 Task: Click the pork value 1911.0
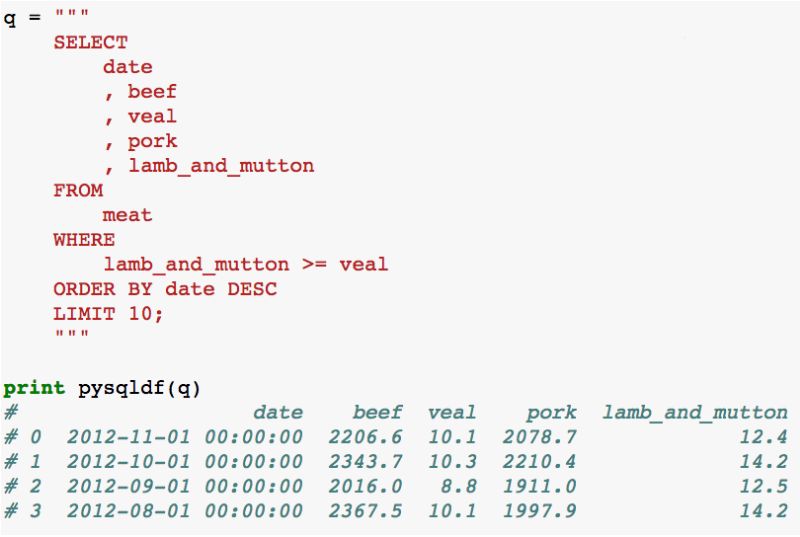coord(539,486)
